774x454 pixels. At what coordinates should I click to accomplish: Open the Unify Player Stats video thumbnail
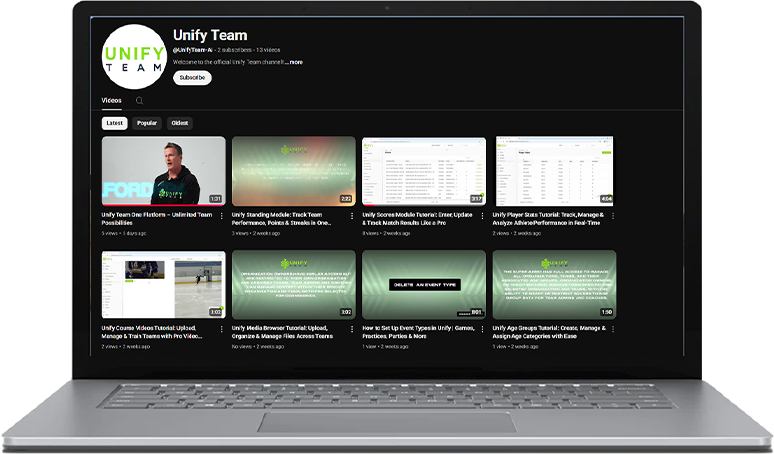pyautogui.click(x=553, y=171)
